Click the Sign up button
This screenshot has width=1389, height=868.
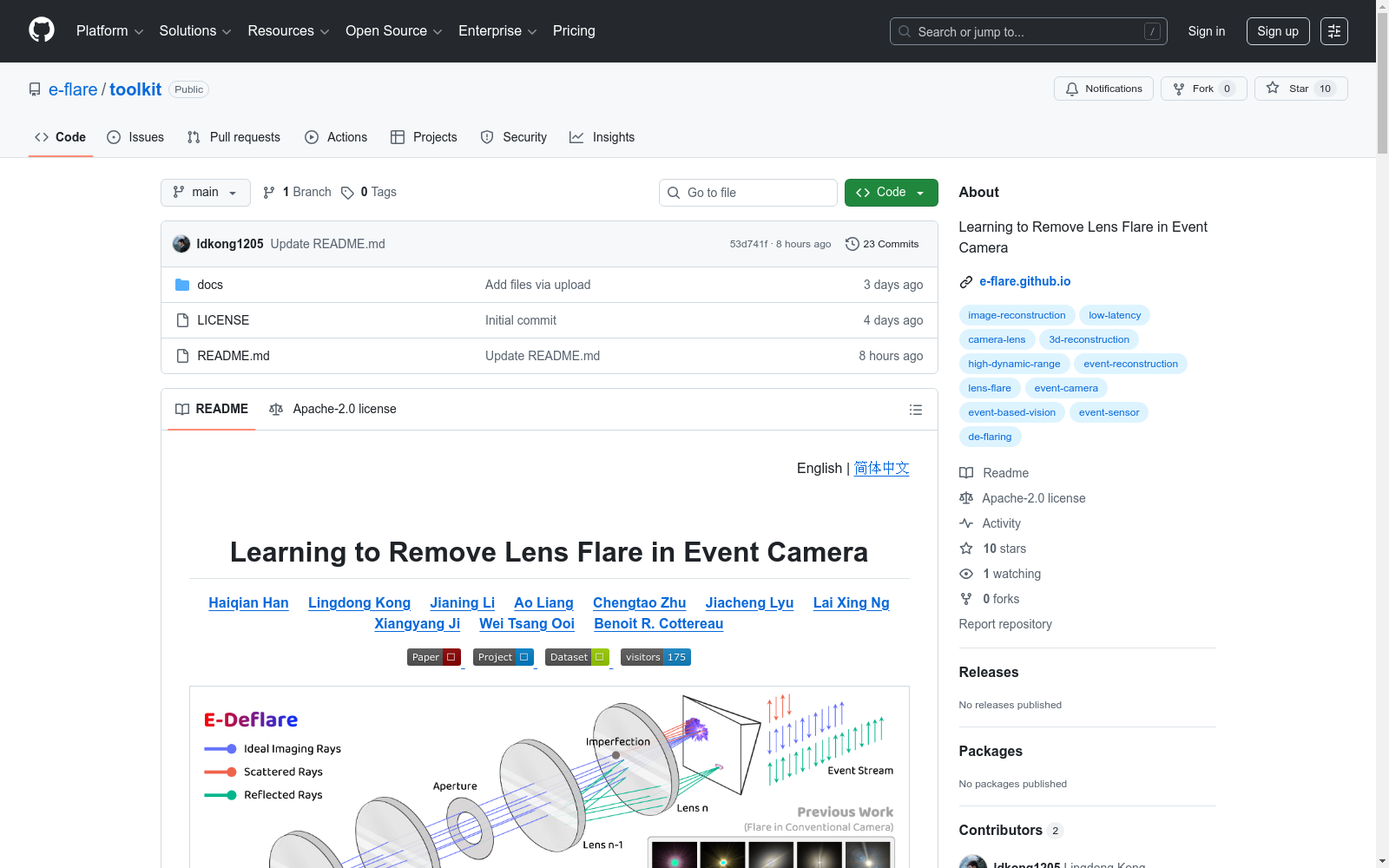(x=1278, y=31)
